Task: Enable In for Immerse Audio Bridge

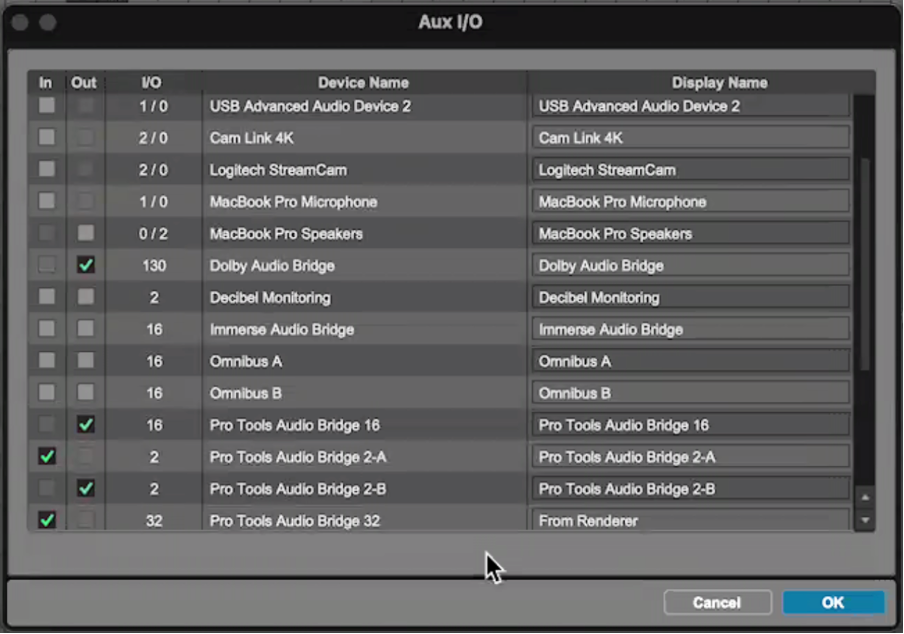Action: point(47,329)
